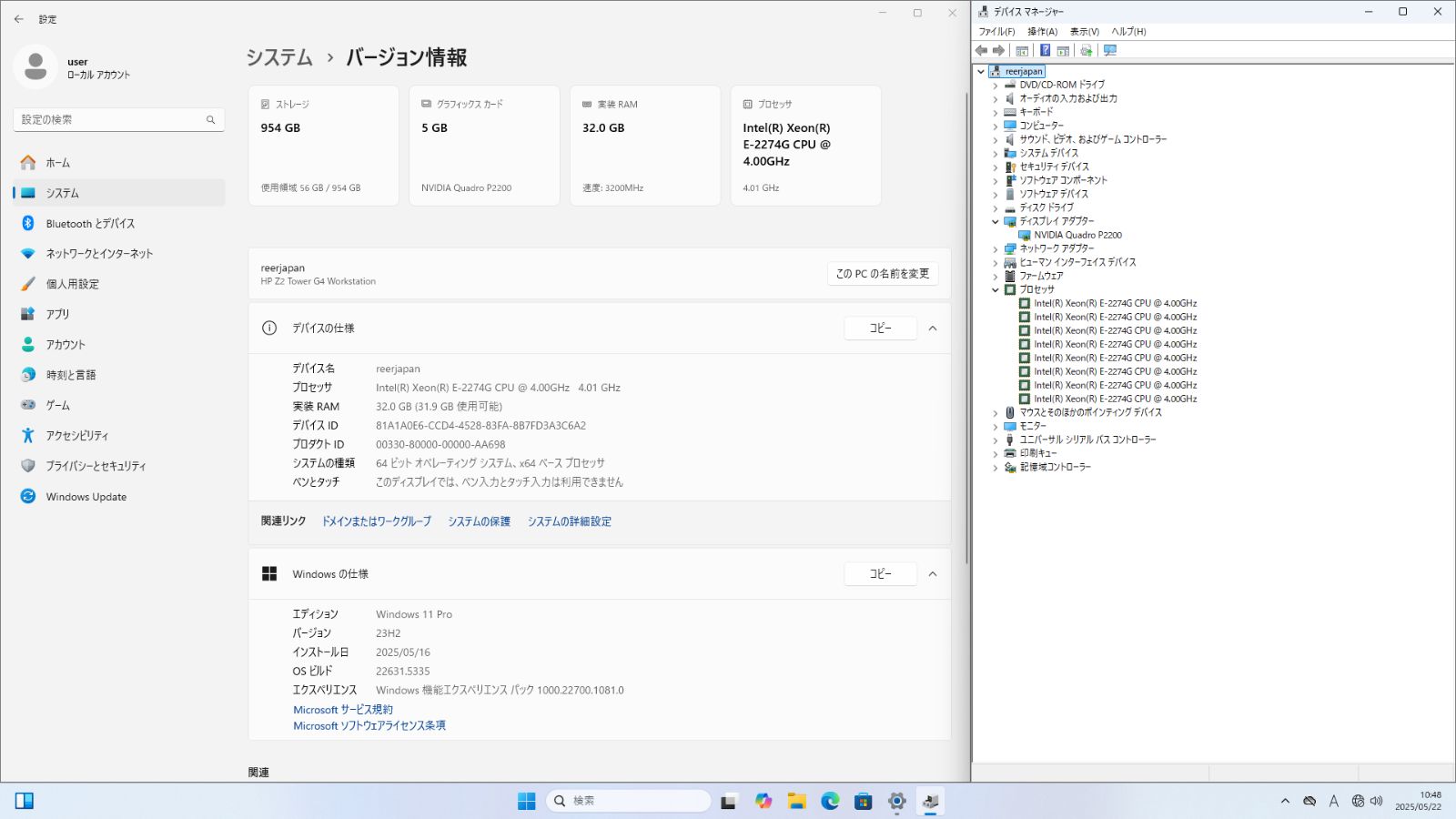
Task: Go back in the Settings window
Action: [19, 19]
